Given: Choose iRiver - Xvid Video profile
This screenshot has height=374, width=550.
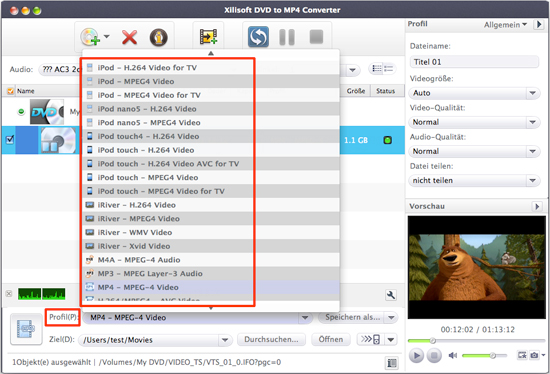Looking at the screenshot, I should pos(210,246).
